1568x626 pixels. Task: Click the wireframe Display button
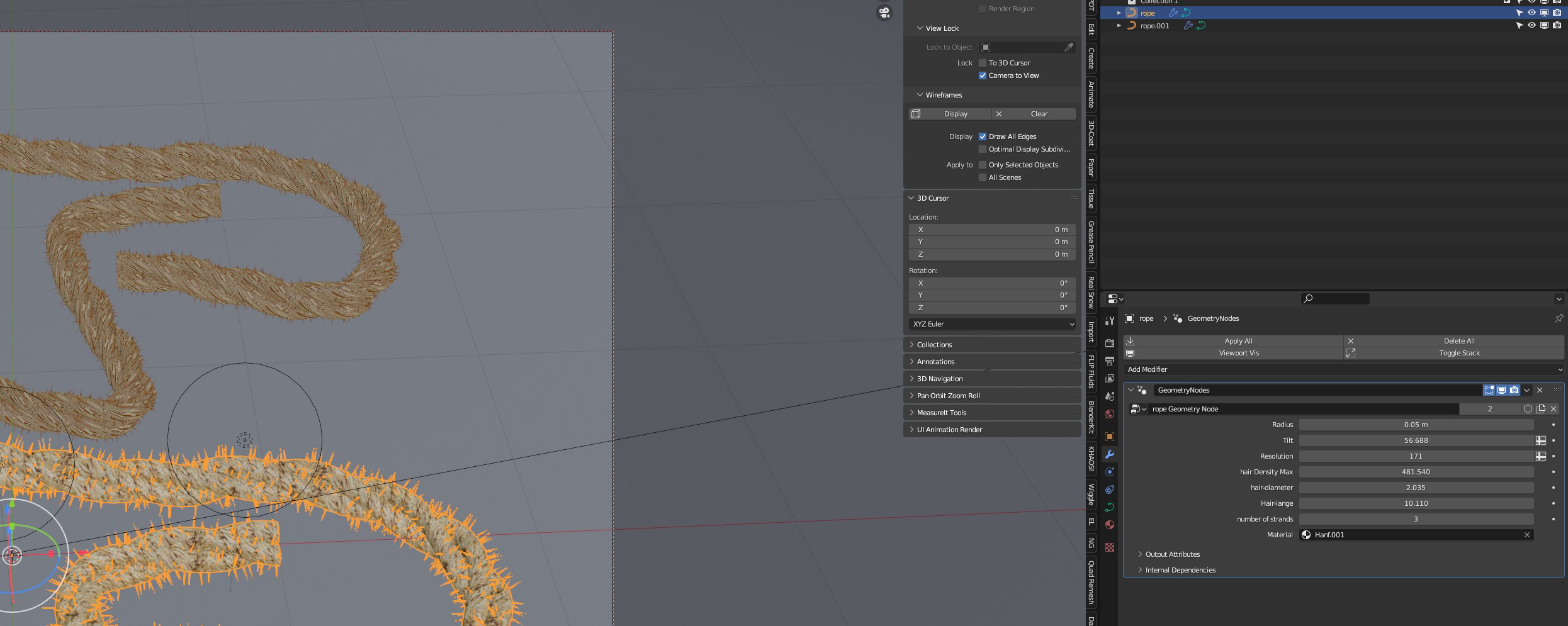(x=950, y=114)
